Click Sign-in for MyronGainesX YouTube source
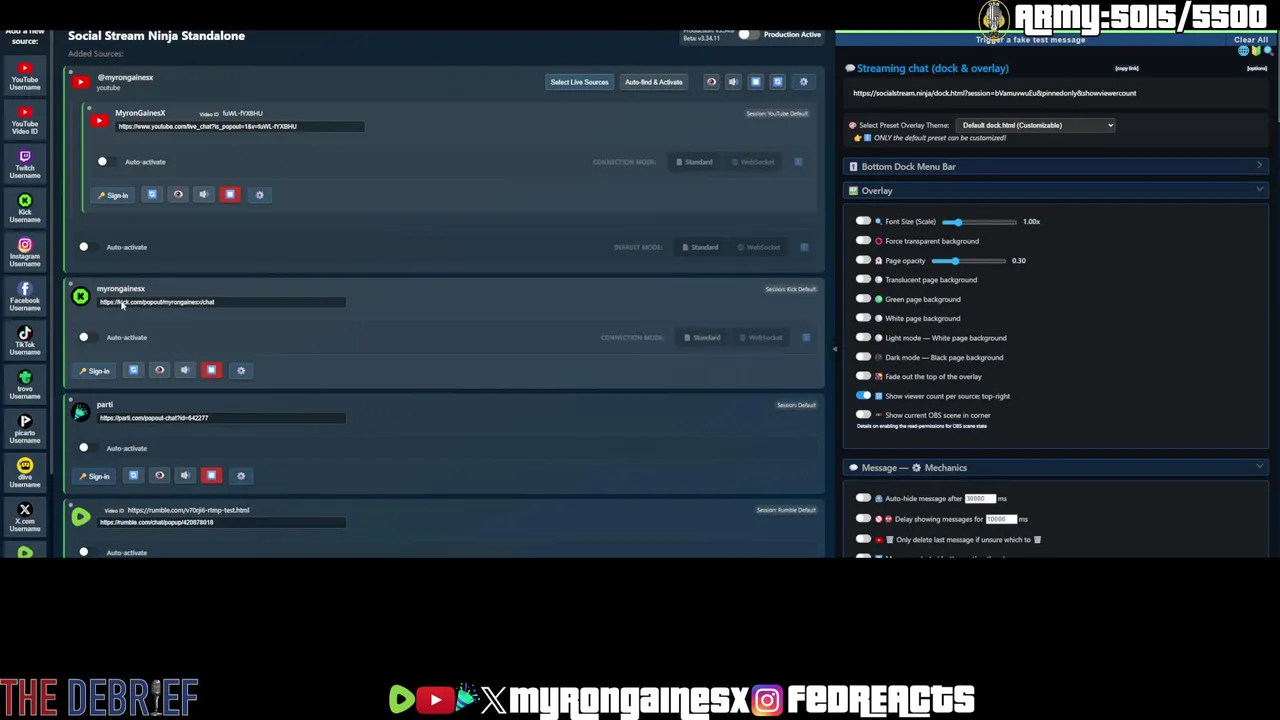Image resolution: width=1280 pixels, height=720 pixels. click(x=113, y=195)
